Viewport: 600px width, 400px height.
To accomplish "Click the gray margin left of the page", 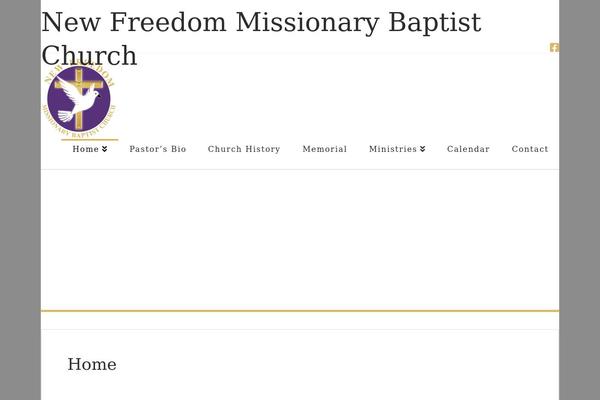I will (20, 200).
